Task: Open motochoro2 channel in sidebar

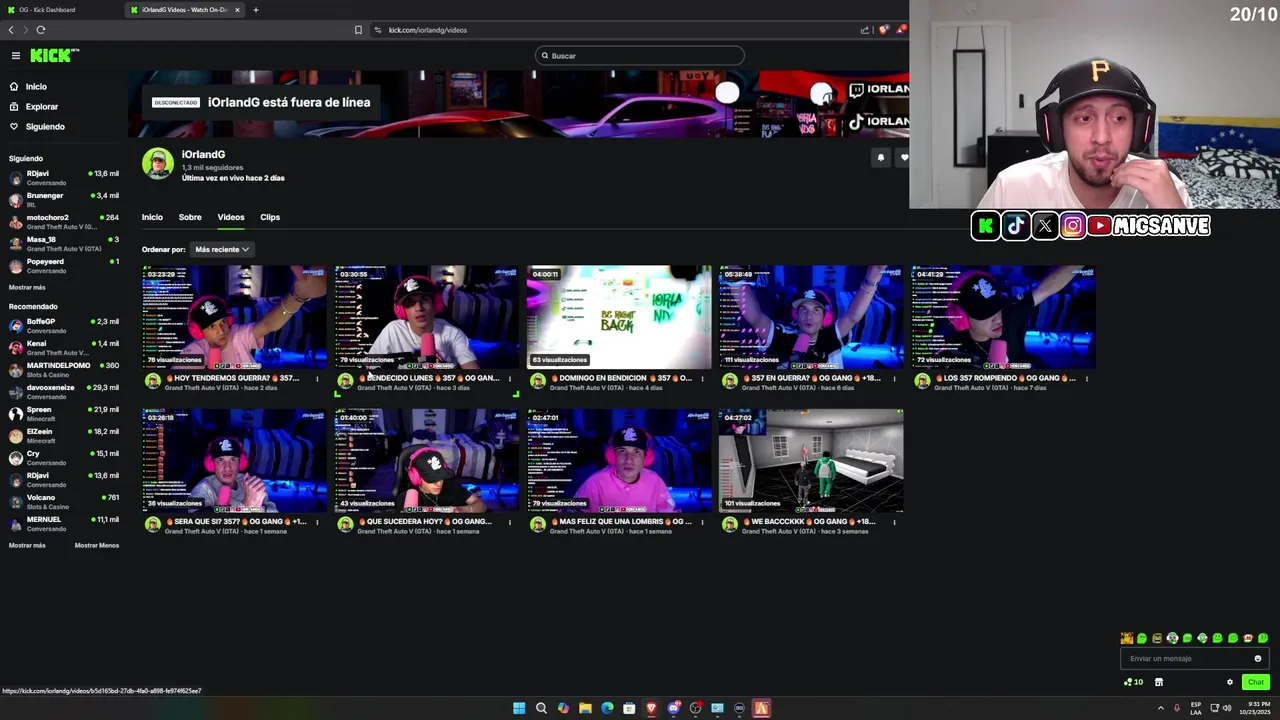Action: pyautogui.click(x=64, y=221)
